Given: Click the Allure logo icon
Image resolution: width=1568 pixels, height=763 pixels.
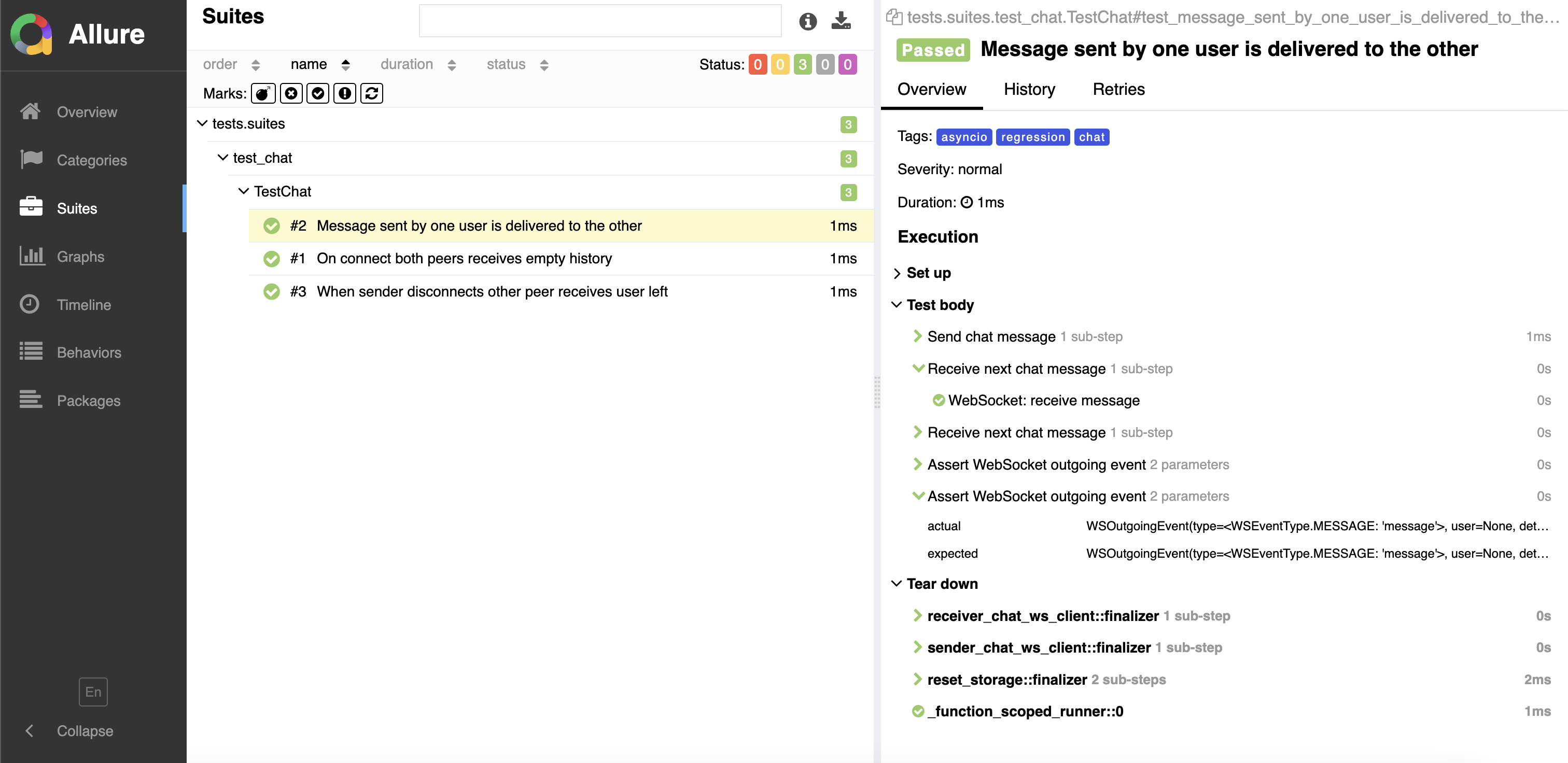Looking at the screenshot, I should click(31, 34).
